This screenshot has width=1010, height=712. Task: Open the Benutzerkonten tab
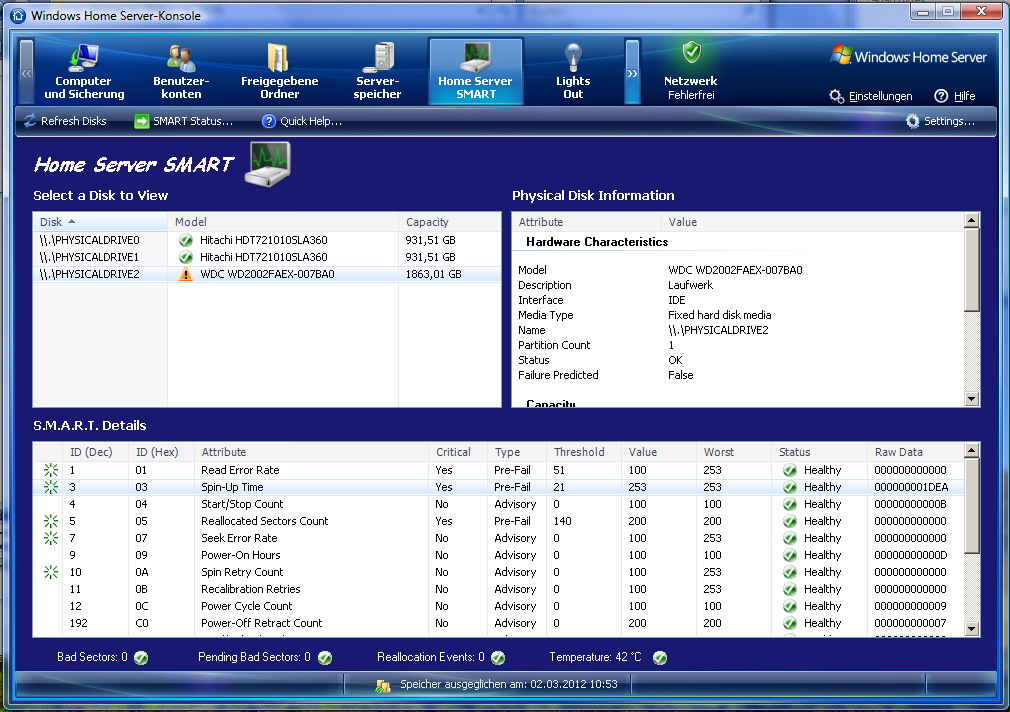tap(181, 71)
